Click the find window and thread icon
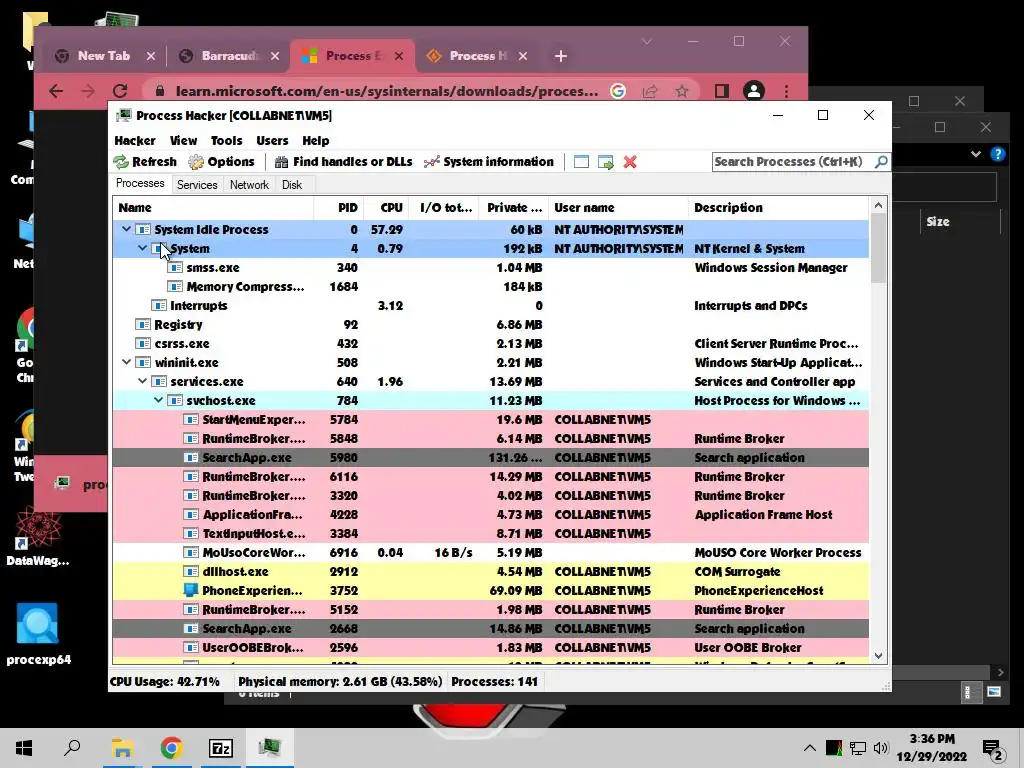 pos(606,162)
